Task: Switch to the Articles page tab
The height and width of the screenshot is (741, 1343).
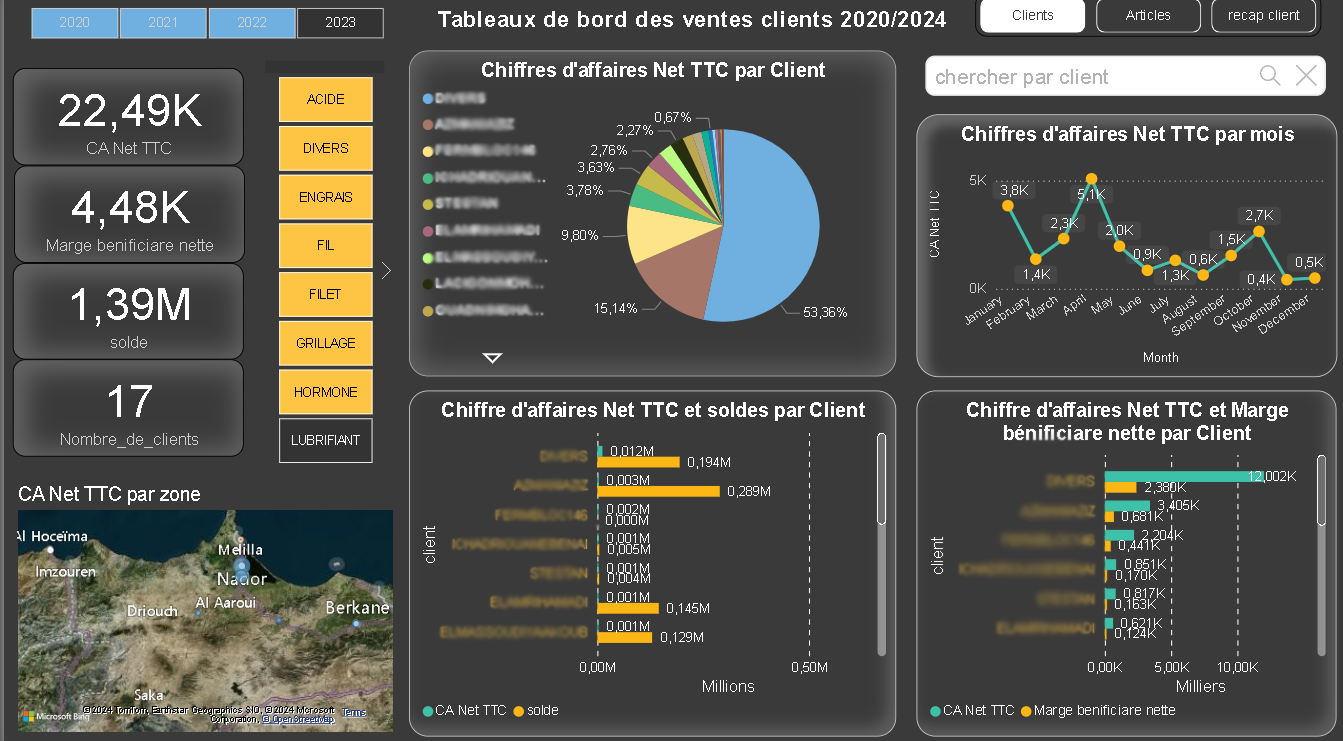Action: coord(1148,16)
